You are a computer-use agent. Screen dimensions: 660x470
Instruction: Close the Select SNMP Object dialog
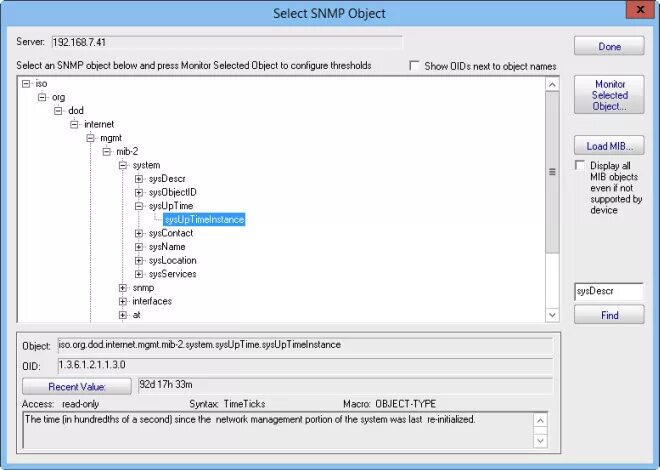click(640, 10)
